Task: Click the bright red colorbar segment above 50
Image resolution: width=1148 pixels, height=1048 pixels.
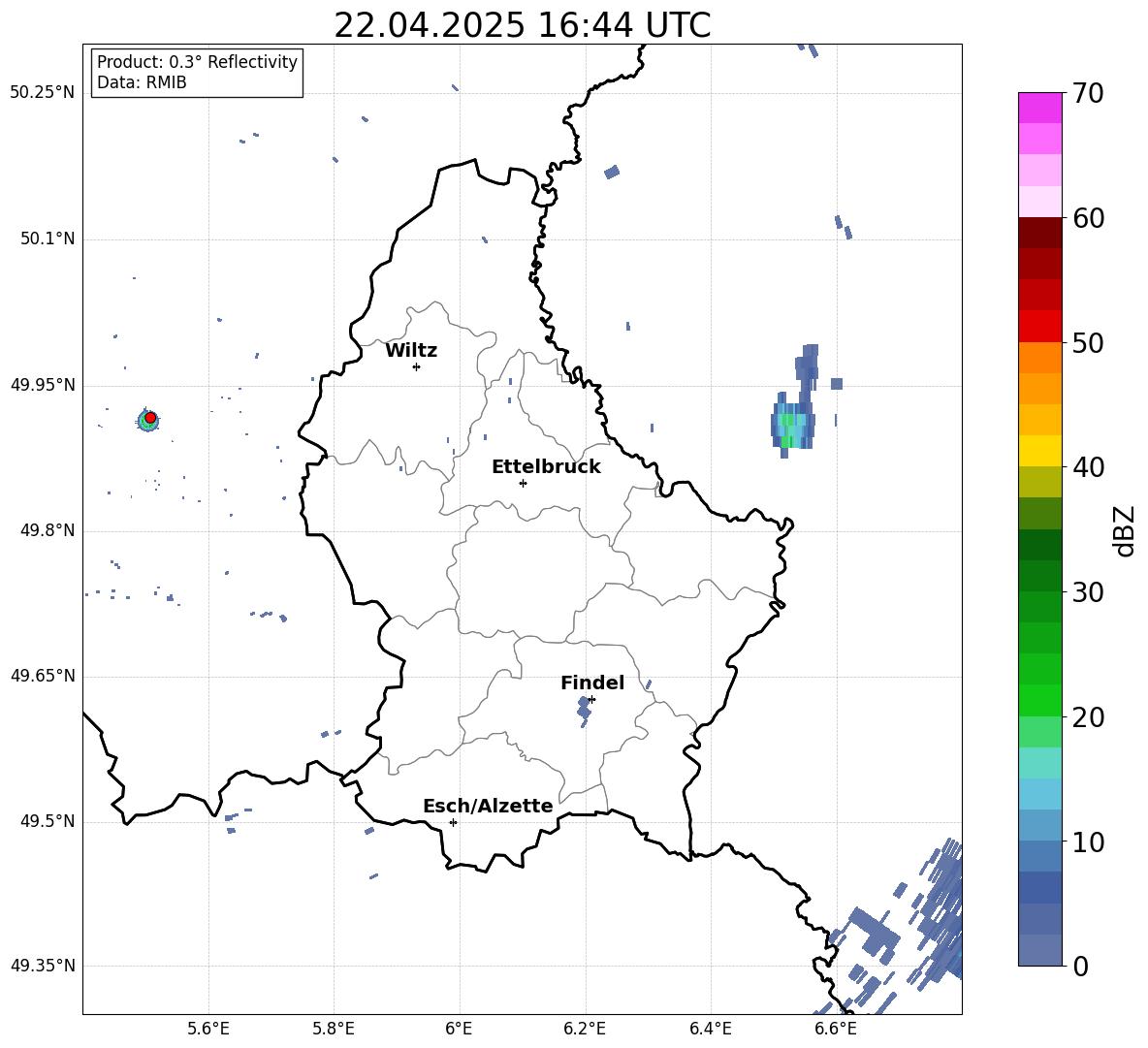Action: point(1040,327)
